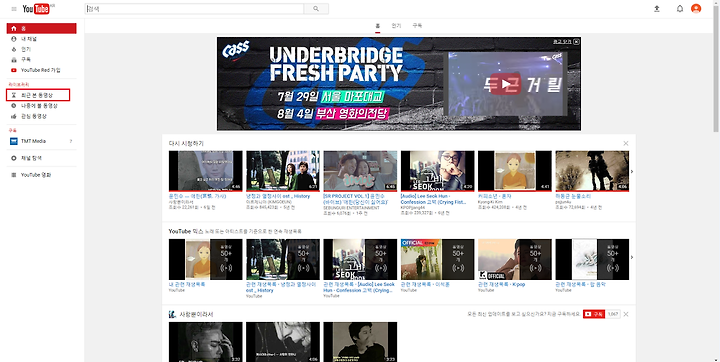This screenshot has height=362, width=720.
Task: Click the KPOPjang46 uploader name
Action: click(x=414, y=208)
